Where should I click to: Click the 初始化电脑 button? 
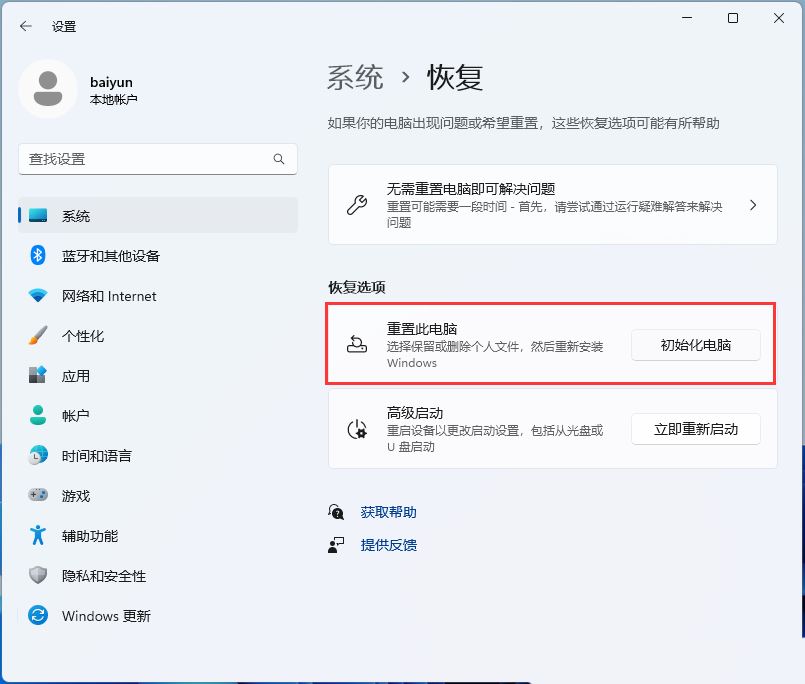point(696,345)
